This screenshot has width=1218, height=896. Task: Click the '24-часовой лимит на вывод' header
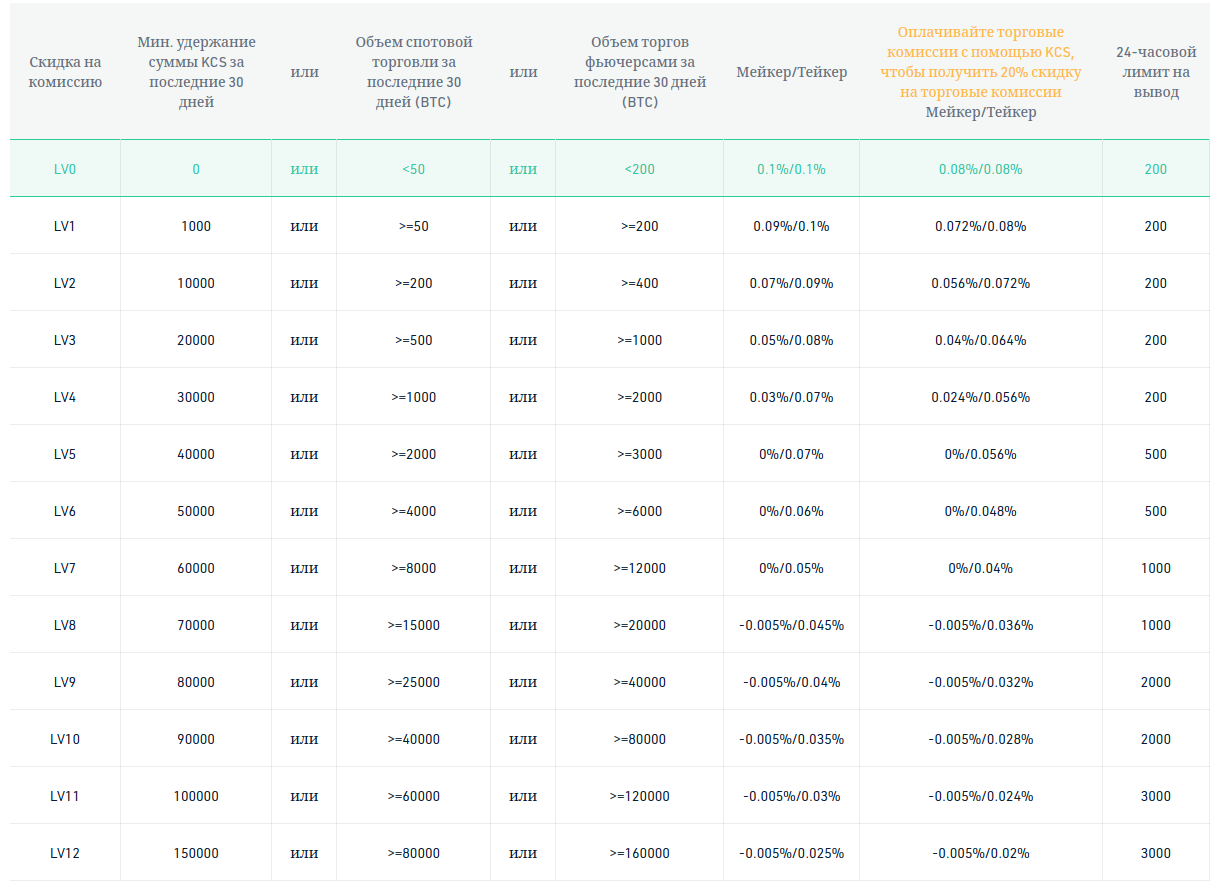pyautogui.click(x=1155, y=72)
